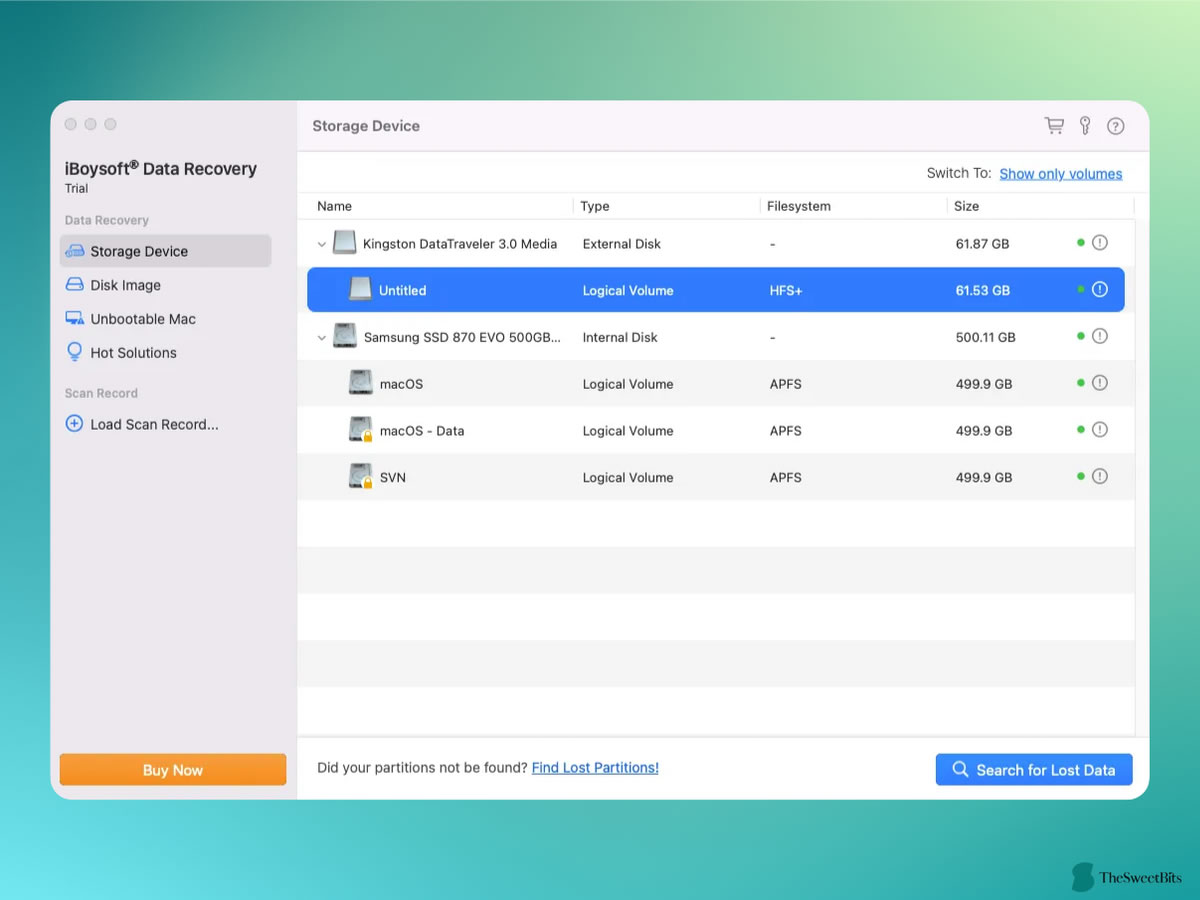The height and width of the screenshot is (900, 1200).
Task: Open the help question mark icon
Action: [1116, 126]
